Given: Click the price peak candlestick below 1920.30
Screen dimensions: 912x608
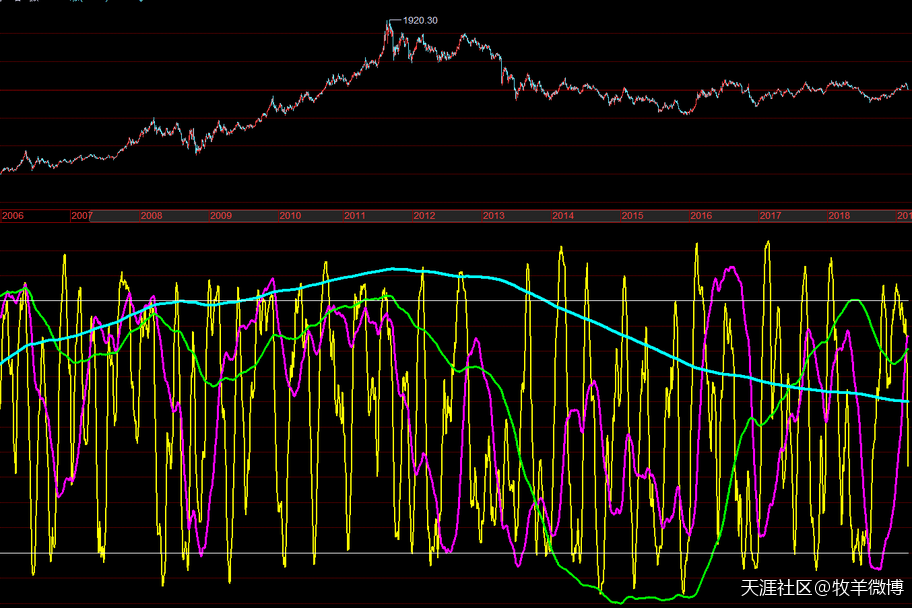Looking at the screenshot, I should tap(389, 27).
